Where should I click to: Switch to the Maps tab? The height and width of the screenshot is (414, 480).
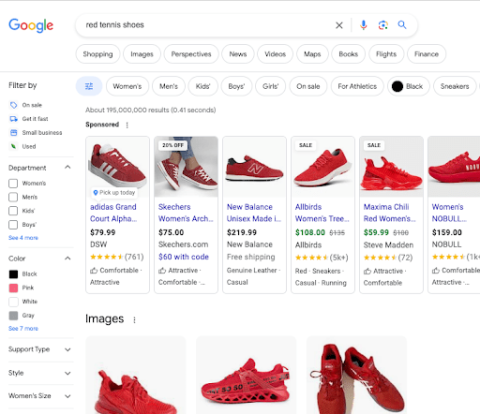pos(312,54)
